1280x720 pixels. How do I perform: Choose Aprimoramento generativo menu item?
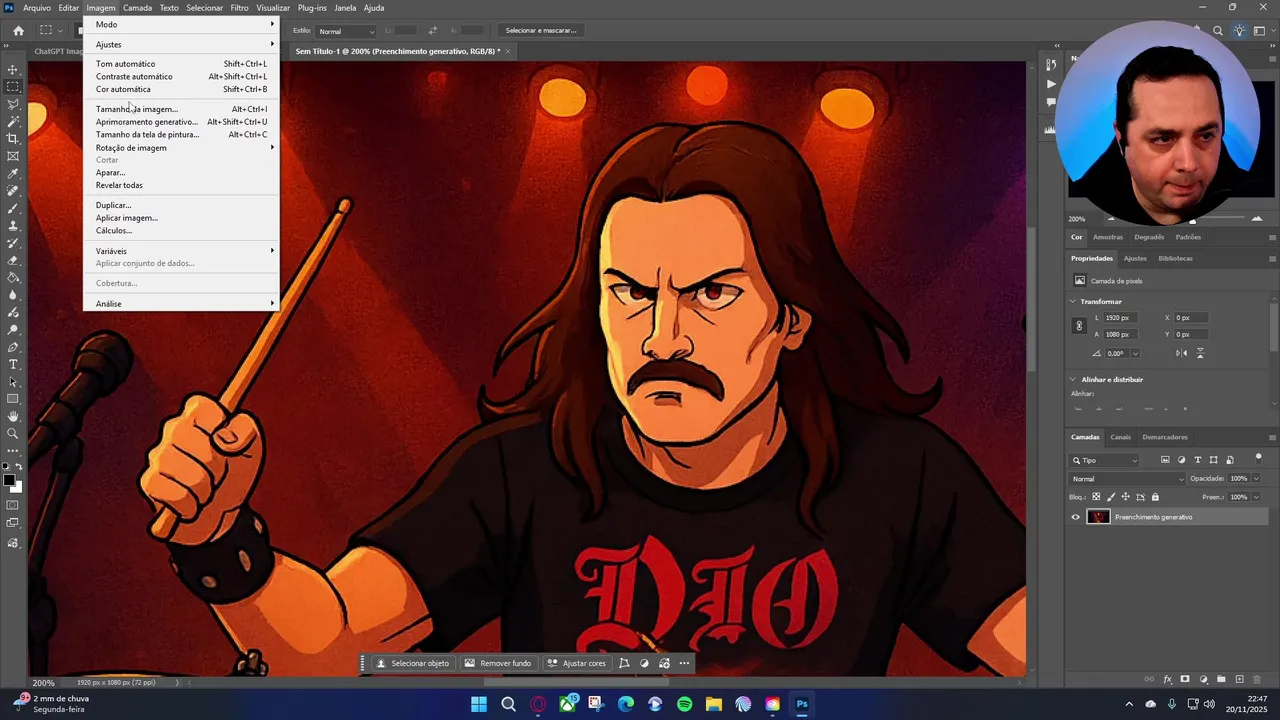tap(181, 122)
